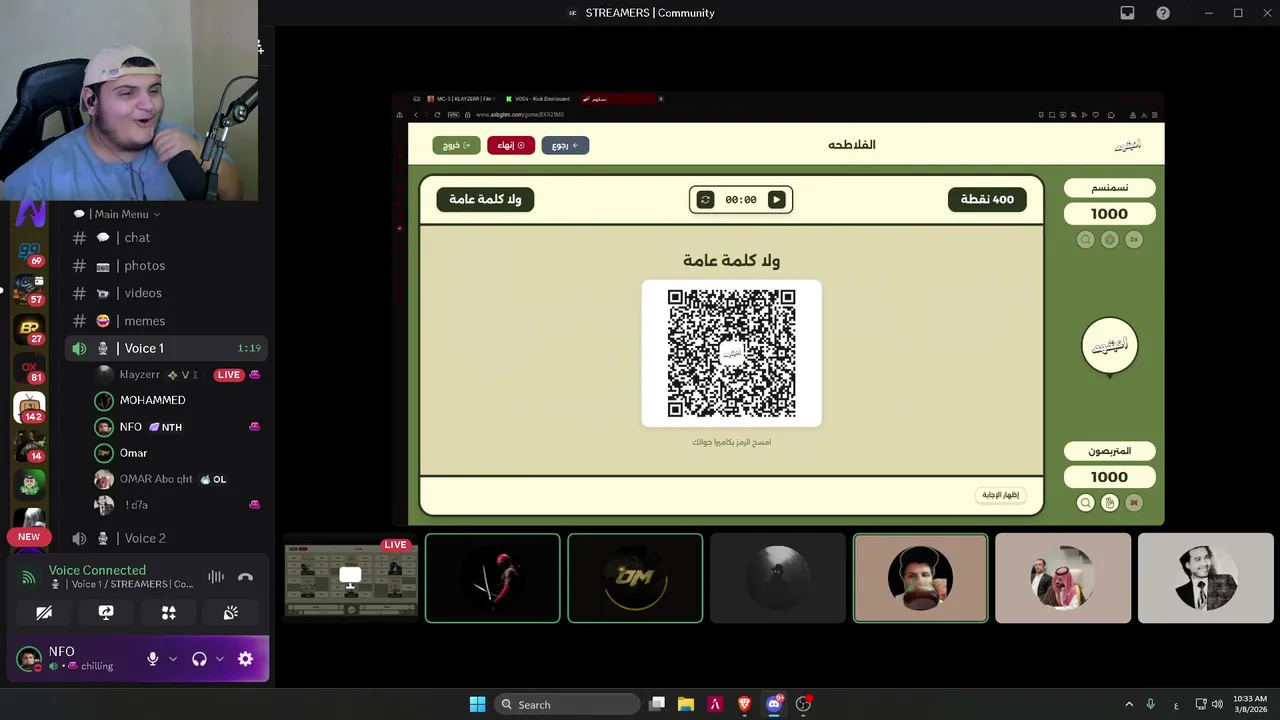
Task: Deafen with headphones icon
Action: (199, 659)
